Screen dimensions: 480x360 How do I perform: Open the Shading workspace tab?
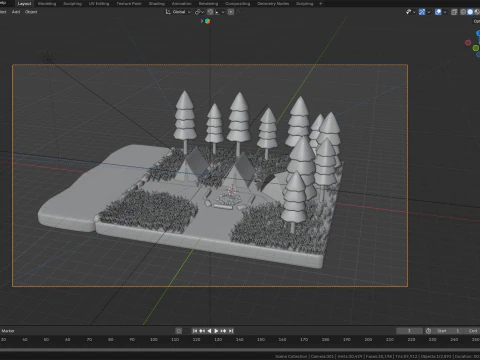click(157, 4)
